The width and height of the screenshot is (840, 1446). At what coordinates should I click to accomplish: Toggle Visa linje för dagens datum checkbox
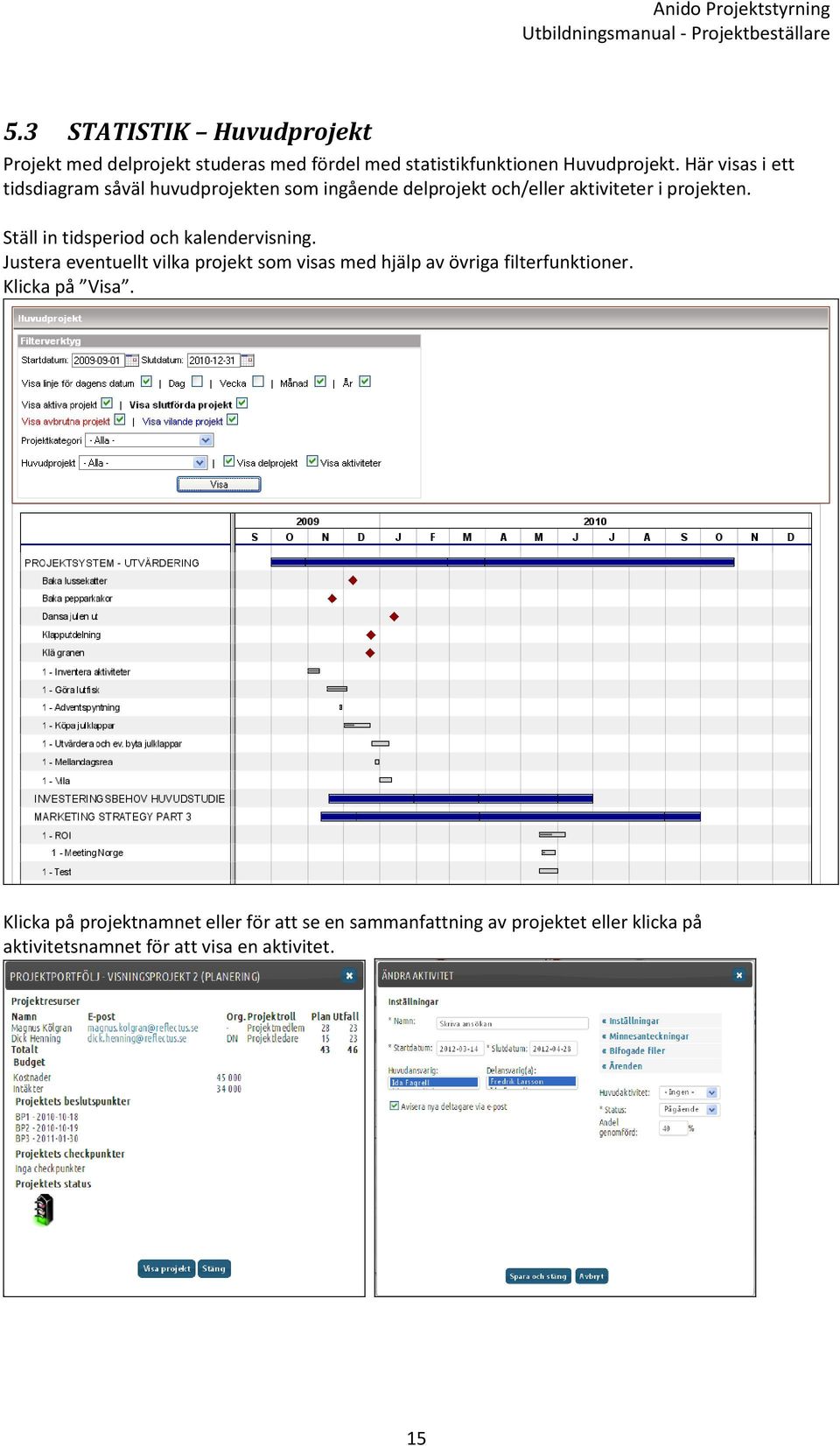[x=146, y=382]
